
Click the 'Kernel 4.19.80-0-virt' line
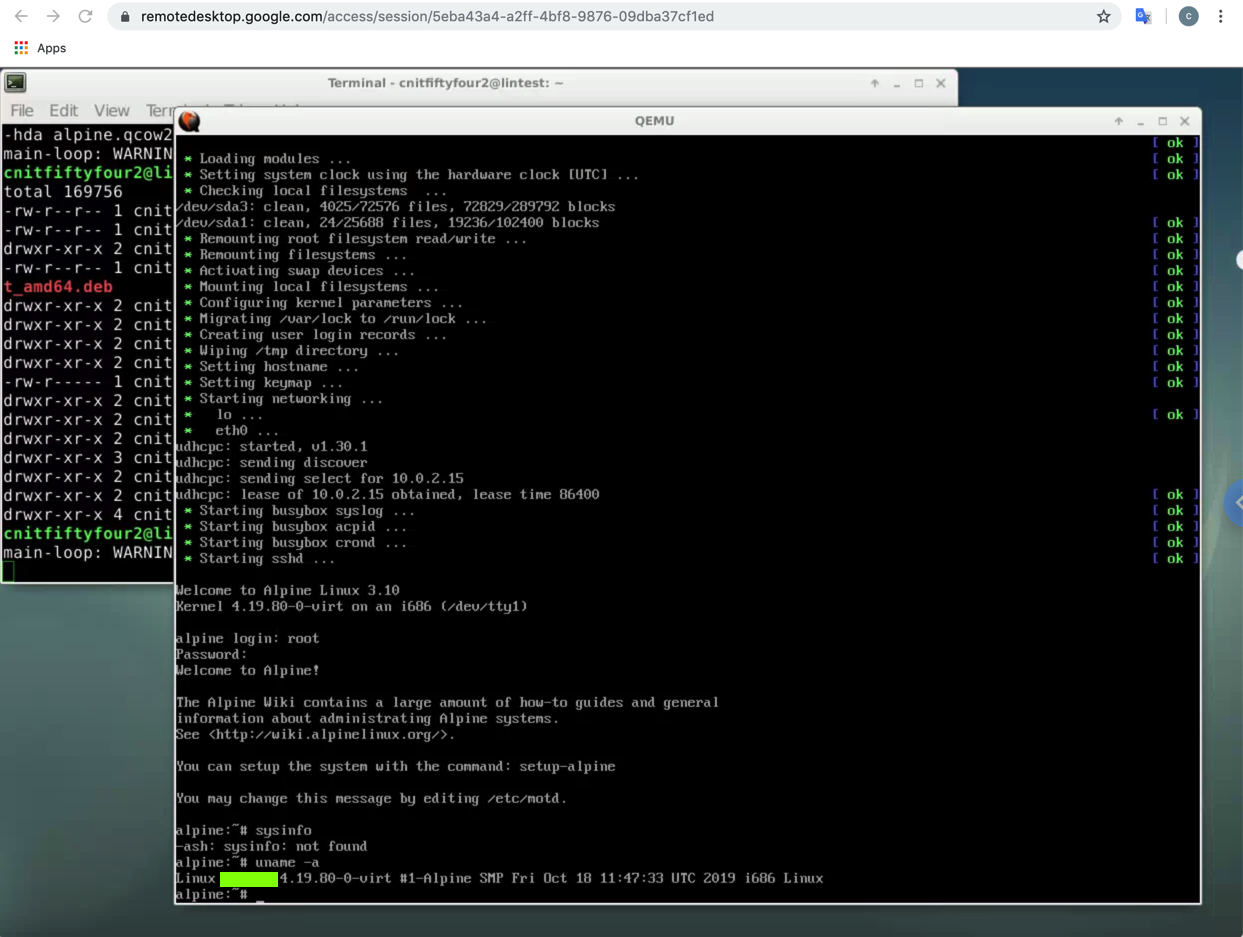point(351,606)
